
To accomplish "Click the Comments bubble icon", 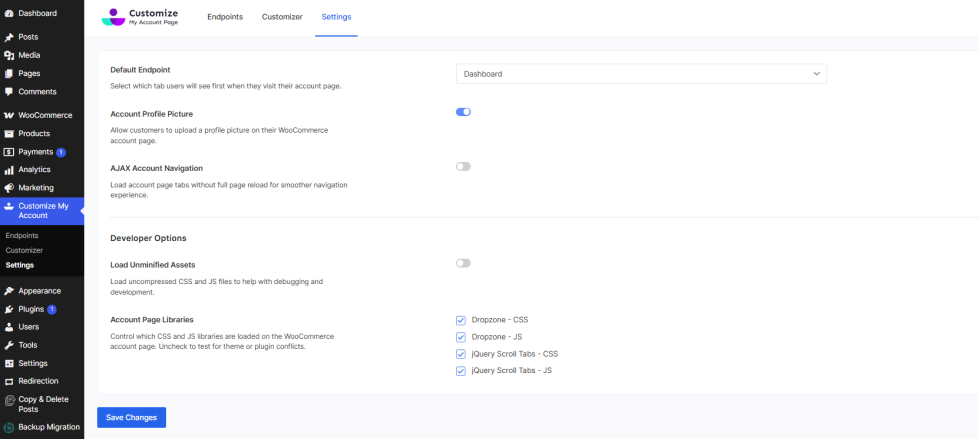I will (x=9, y=92).
